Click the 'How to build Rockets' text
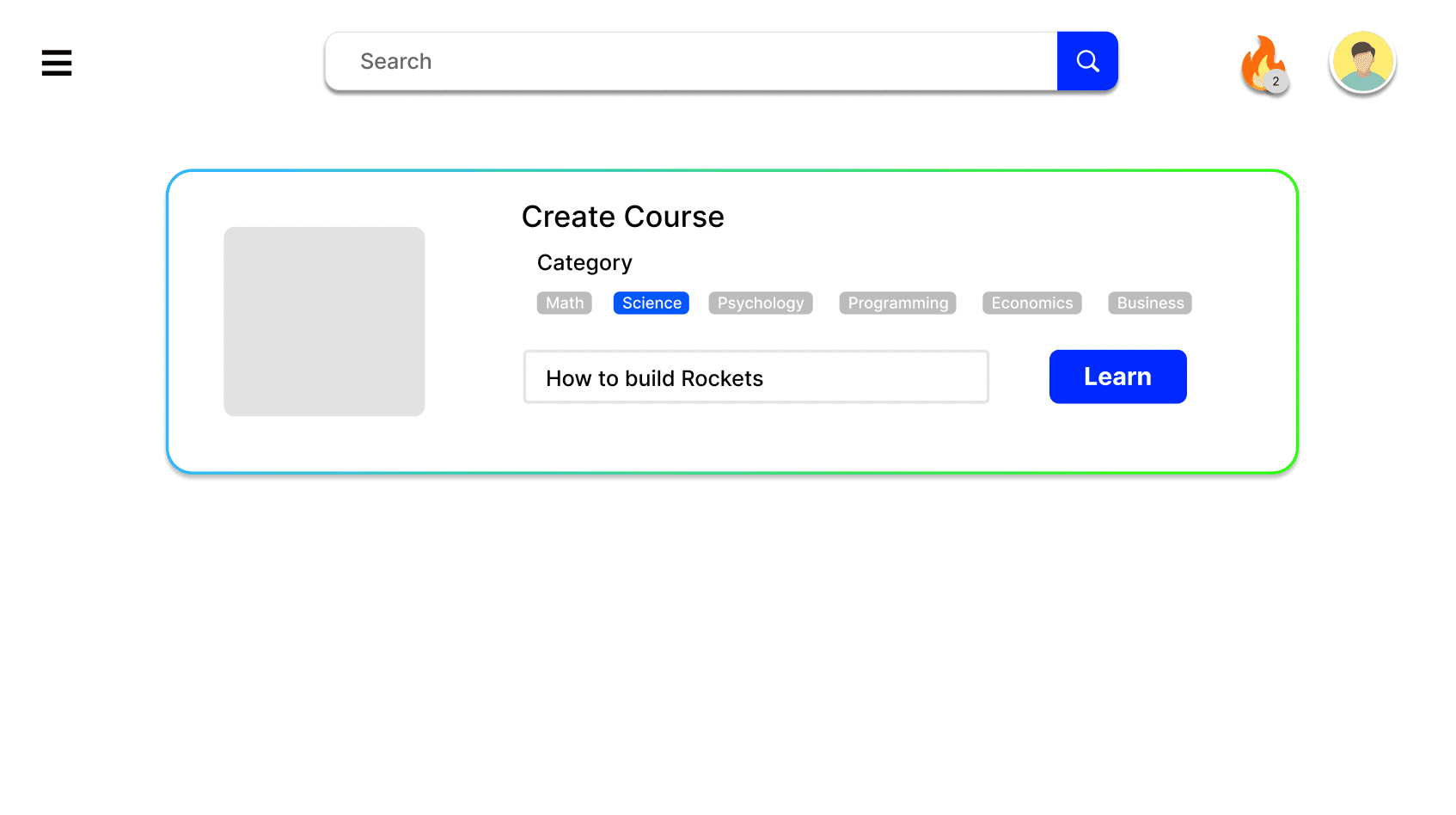The height and width of the screenshot is (815, 1456). click(654, 378)
